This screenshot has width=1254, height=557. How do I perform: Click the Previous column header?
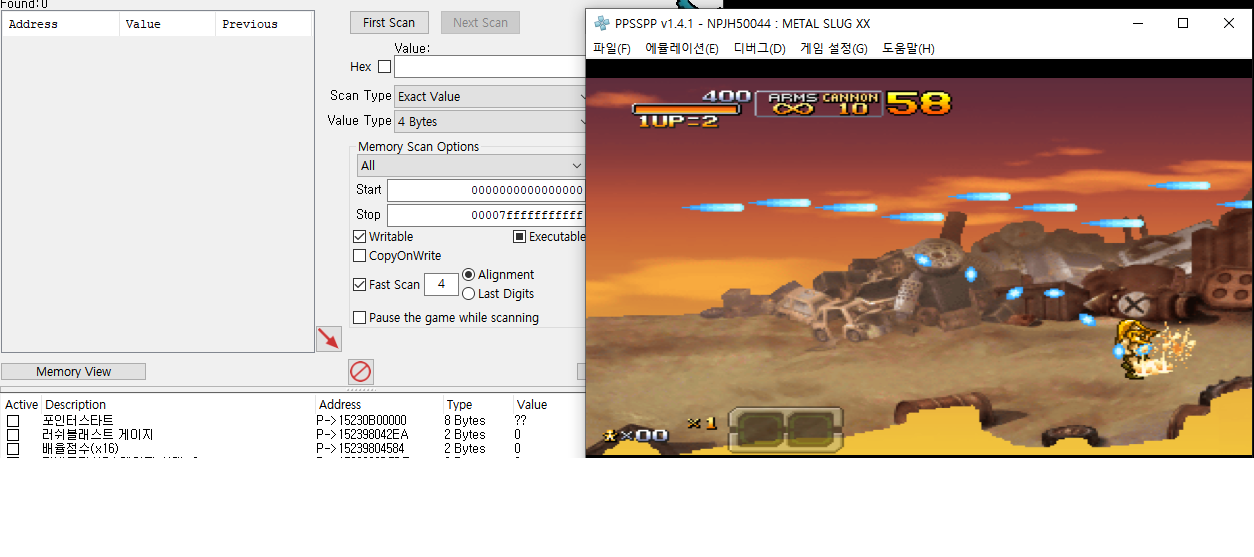pos(263,24)
